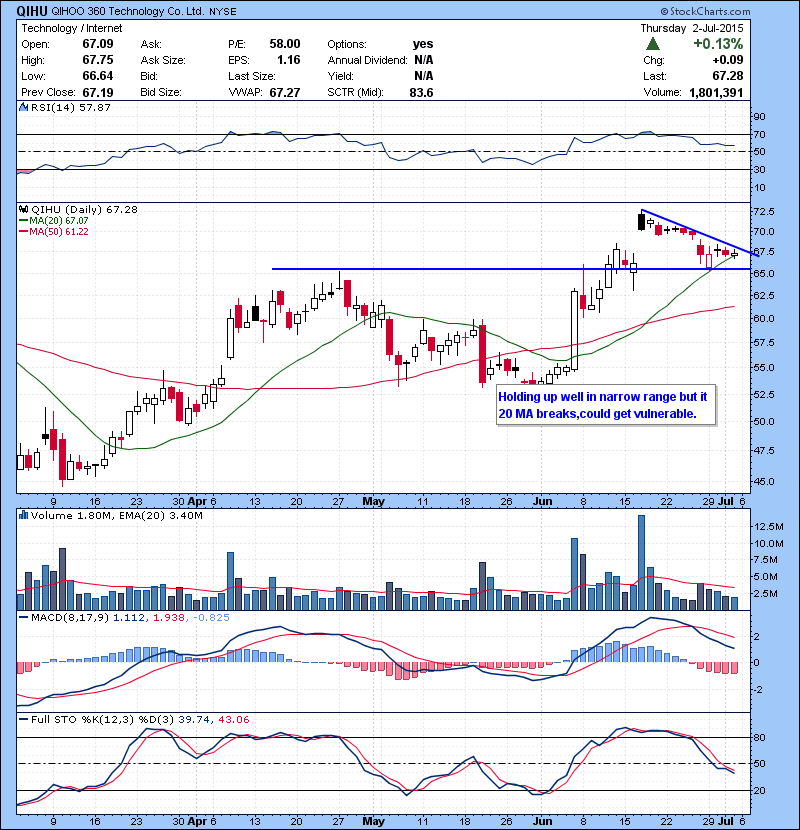This screenshot has width=800, height=830.
Task: Click the Chg value +0.09
Action: pos(727,60)
